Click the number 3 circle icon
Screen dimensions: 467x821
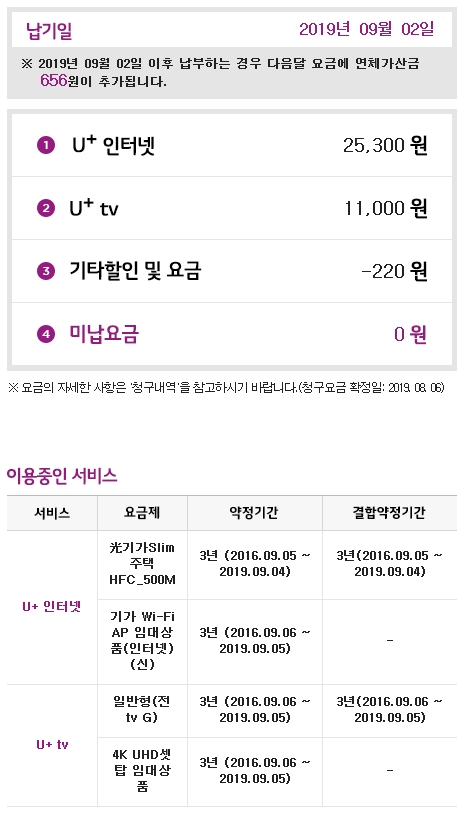click(x=46, y=271)
